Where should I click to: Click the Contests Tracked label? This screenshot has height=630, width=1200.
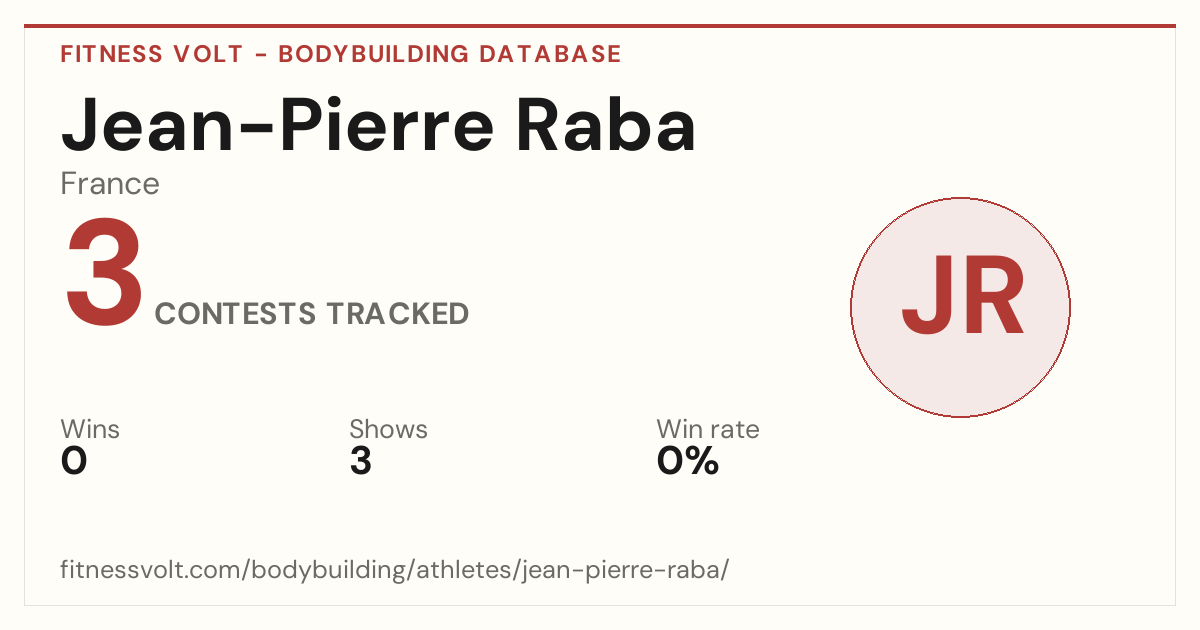(x=312, y=314)
